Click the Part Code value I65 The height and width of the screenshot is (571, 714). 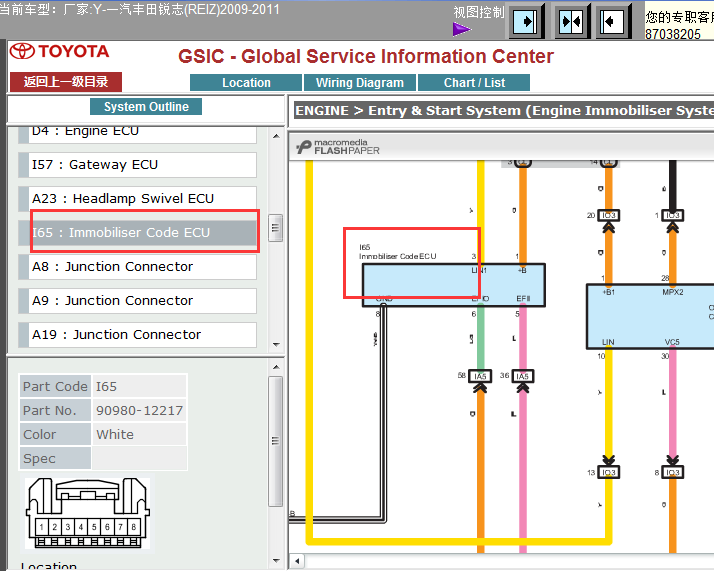139,386
